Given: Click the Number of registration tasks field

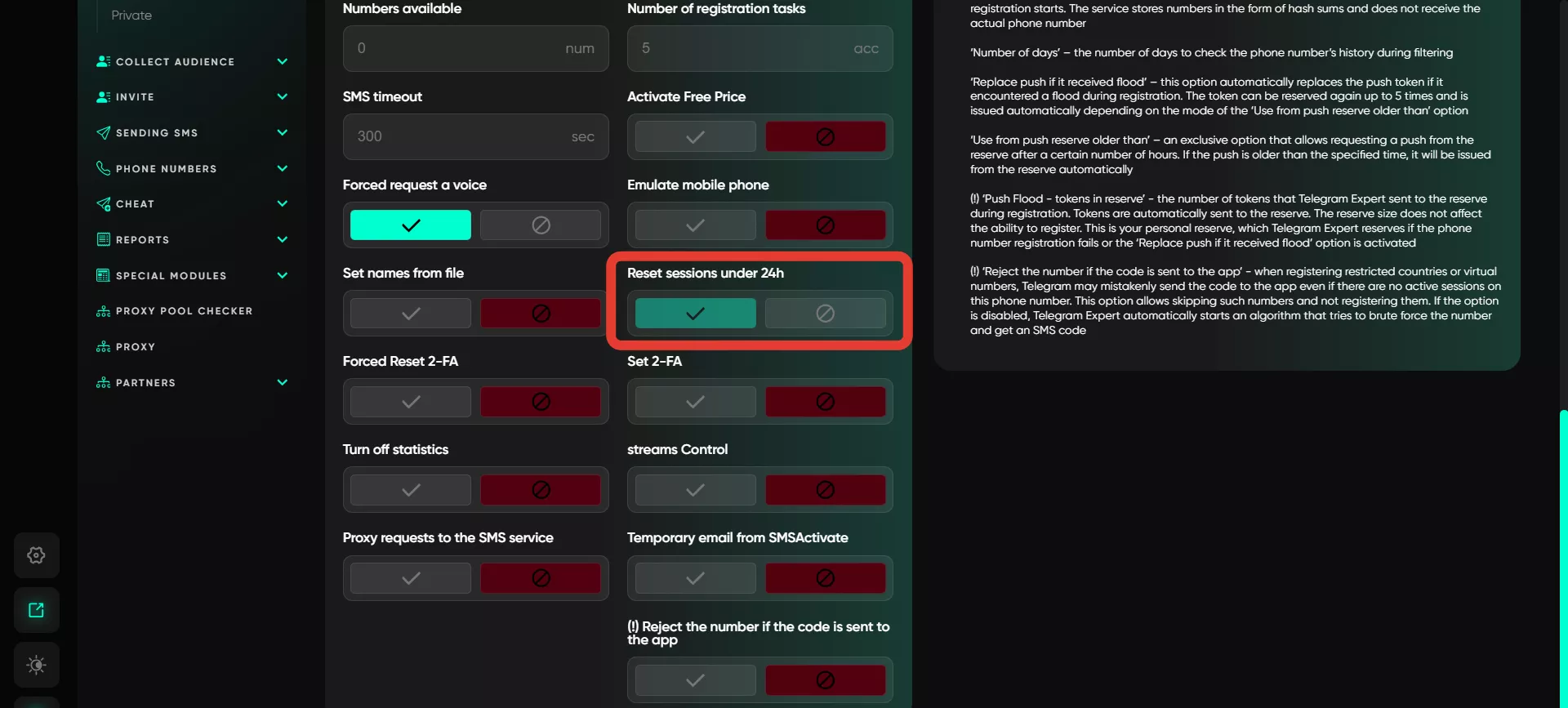Looking at the screenshot, I should pos(759,48).
